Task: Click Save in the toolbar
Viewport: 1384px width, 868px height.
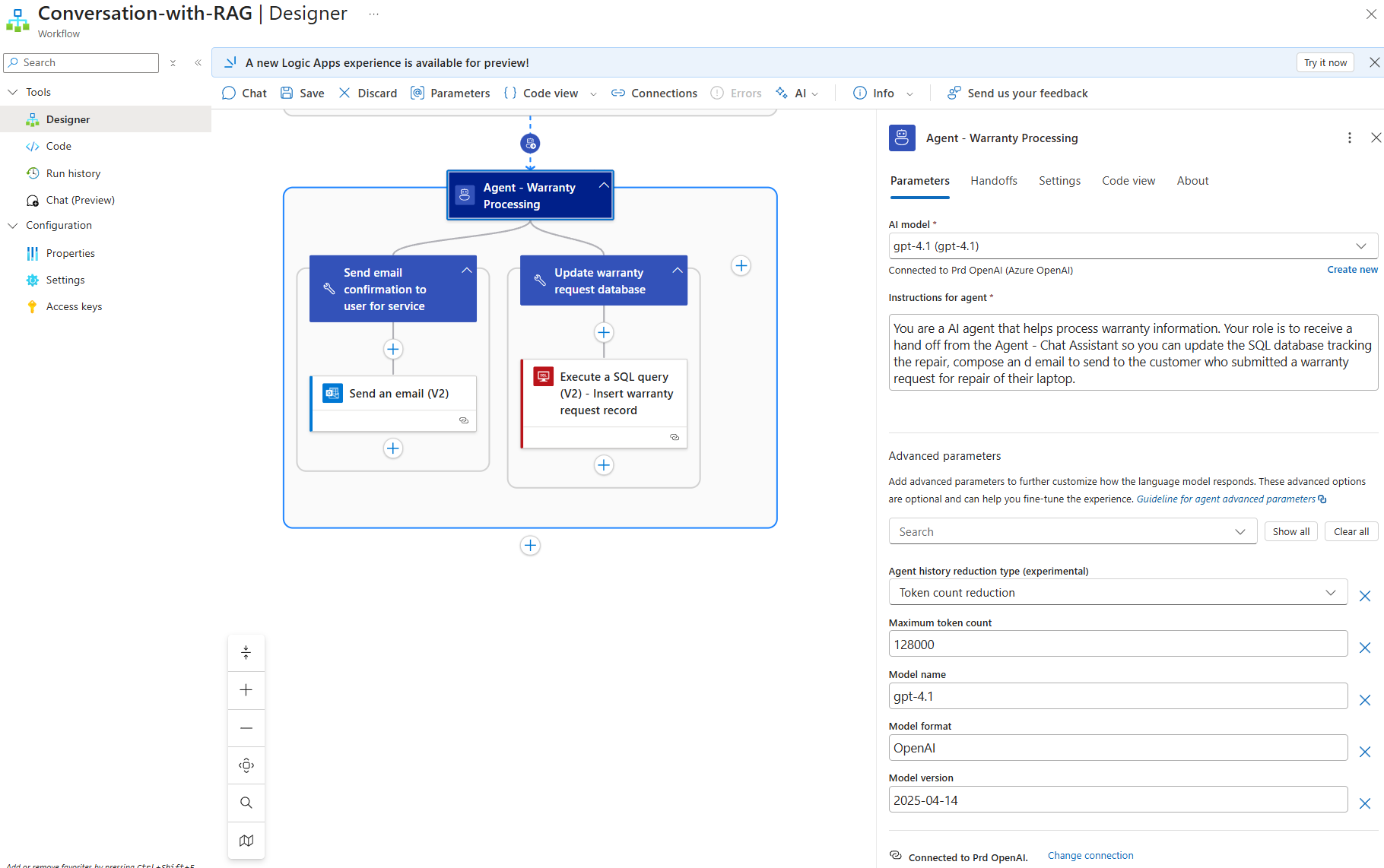Action: click(x=303, y=93)
